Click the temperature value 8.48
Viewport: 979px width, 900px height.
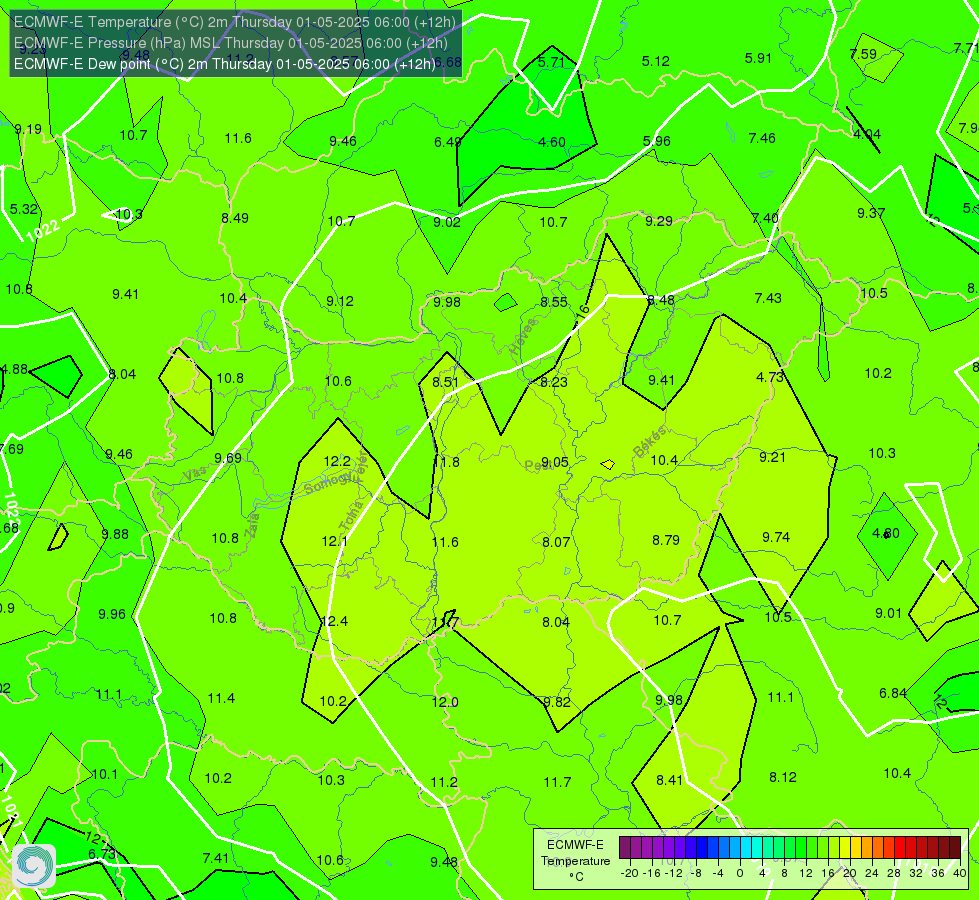661,300
